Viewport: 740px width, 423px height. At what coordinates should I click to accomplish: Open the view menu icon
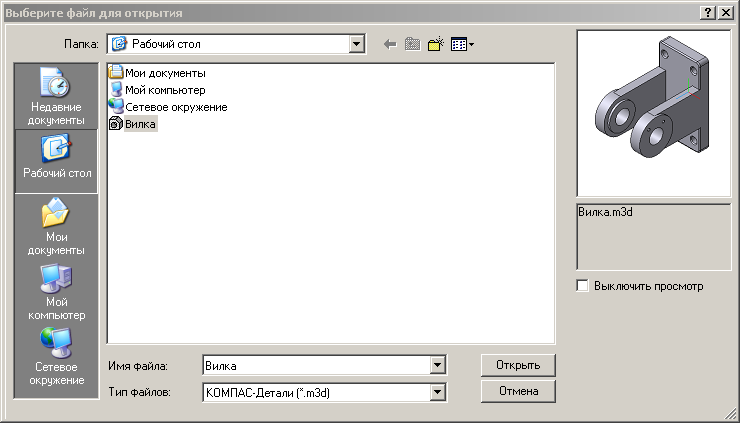click(x=462, y=45)
